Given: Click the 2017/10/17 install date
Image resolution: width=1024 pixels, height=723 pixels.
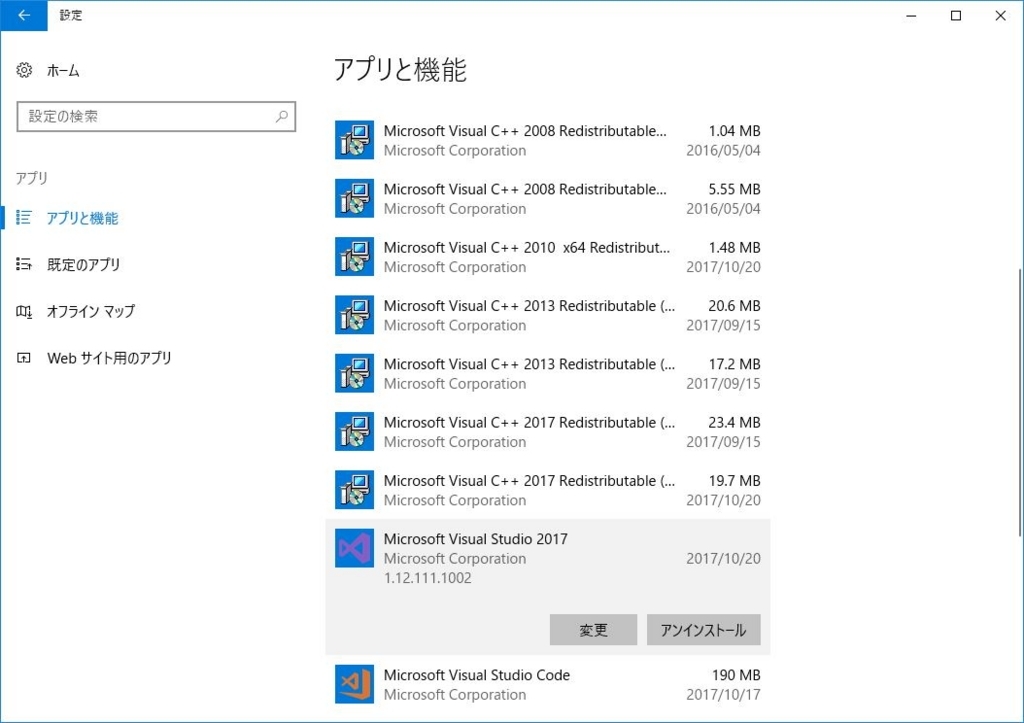Looking at the screenshot, I should (x=723, y=694).
